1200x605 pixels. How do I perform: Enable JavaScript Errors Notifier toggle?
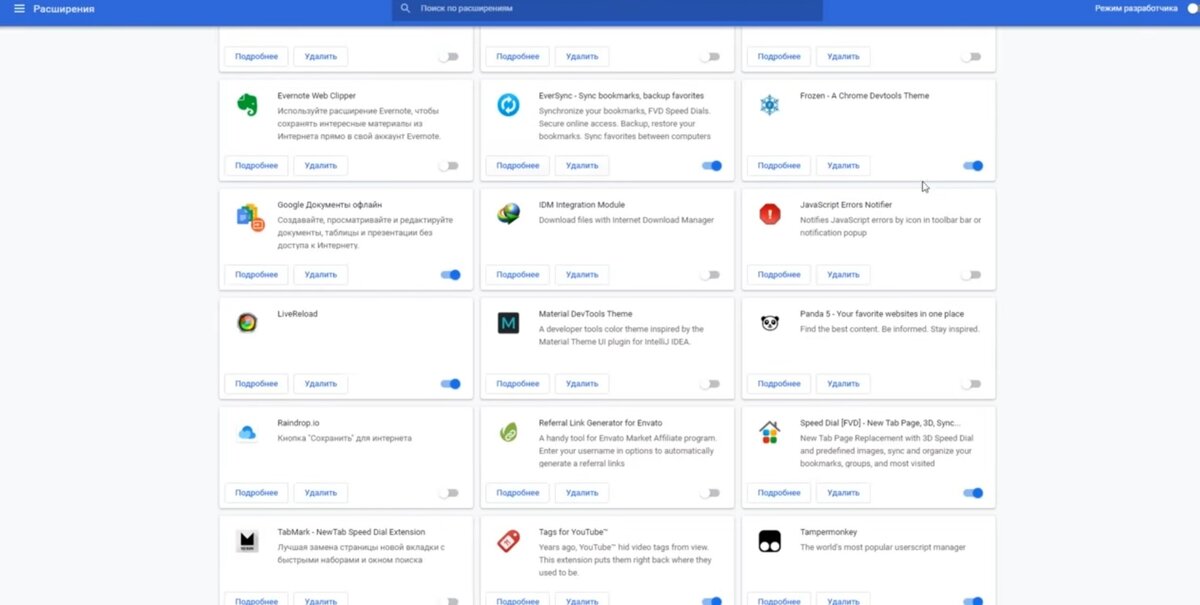(x=972, y=275)
